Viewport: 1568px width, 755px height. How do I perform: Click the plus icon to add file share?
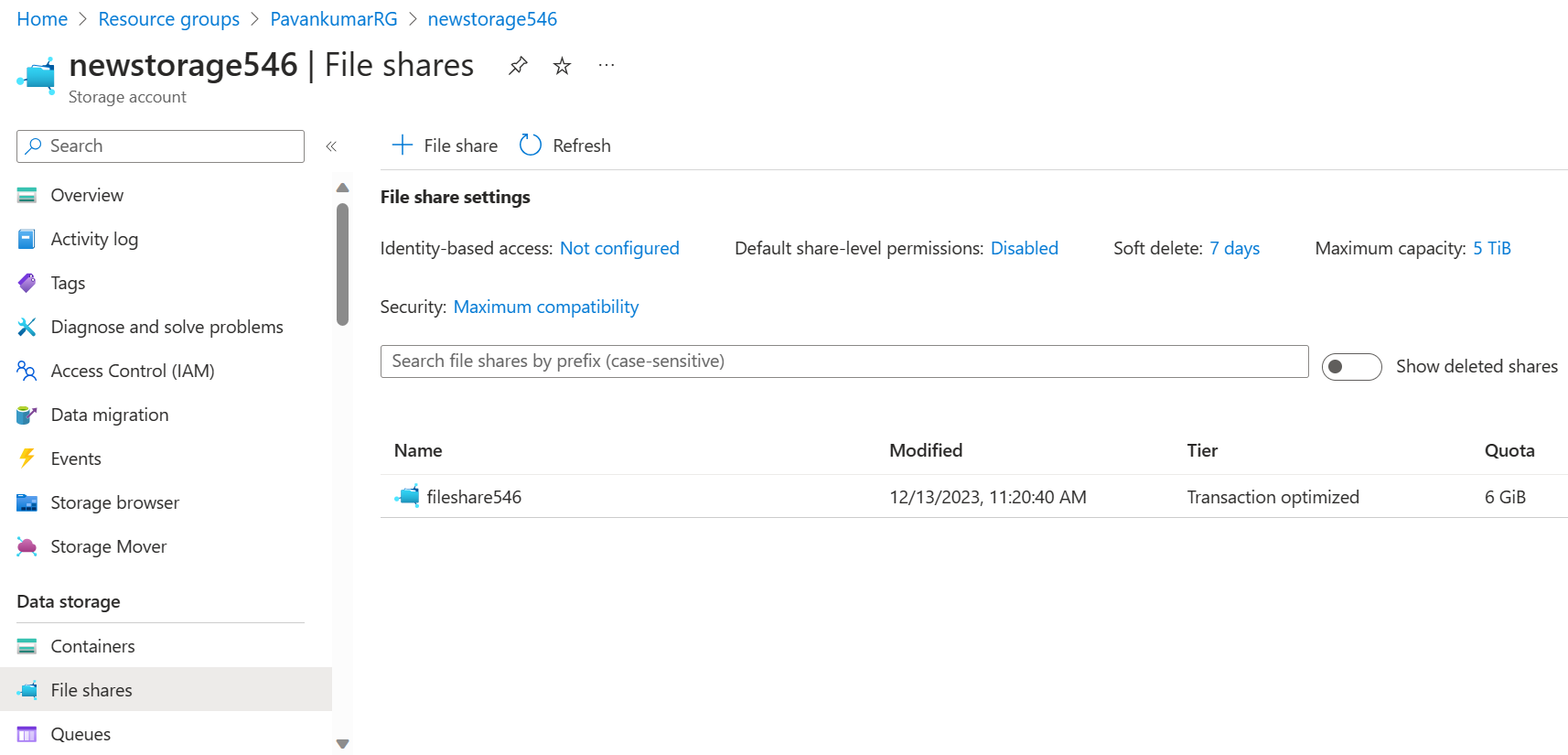(x=402, y=146)
